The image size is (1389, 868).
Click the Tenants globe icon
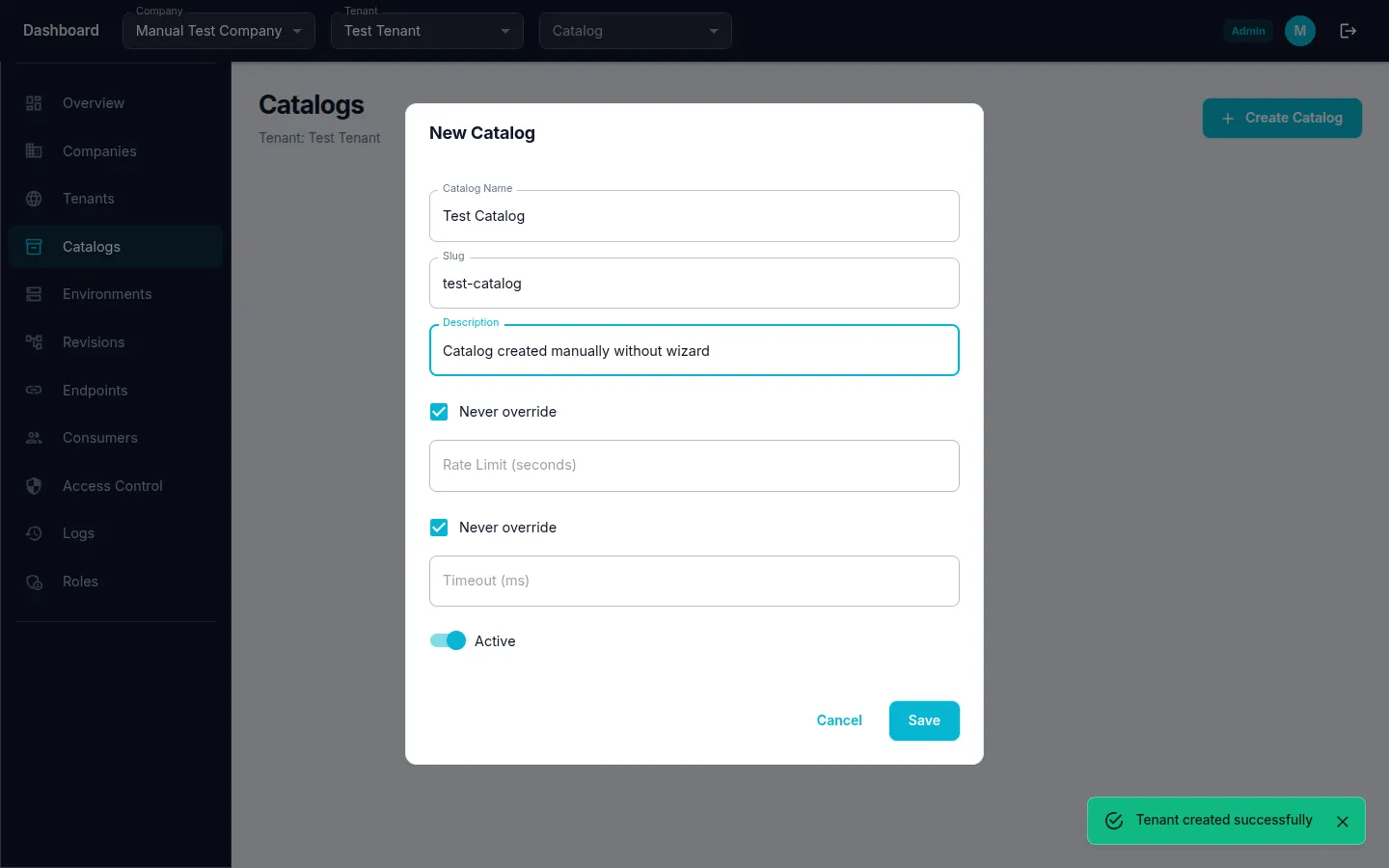(x=34, y=199)
